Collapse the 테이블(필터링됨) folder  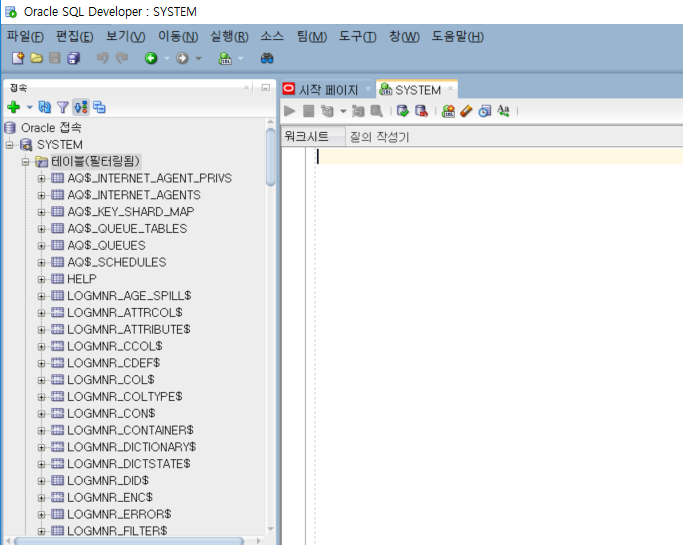click(x=25, y=162)
